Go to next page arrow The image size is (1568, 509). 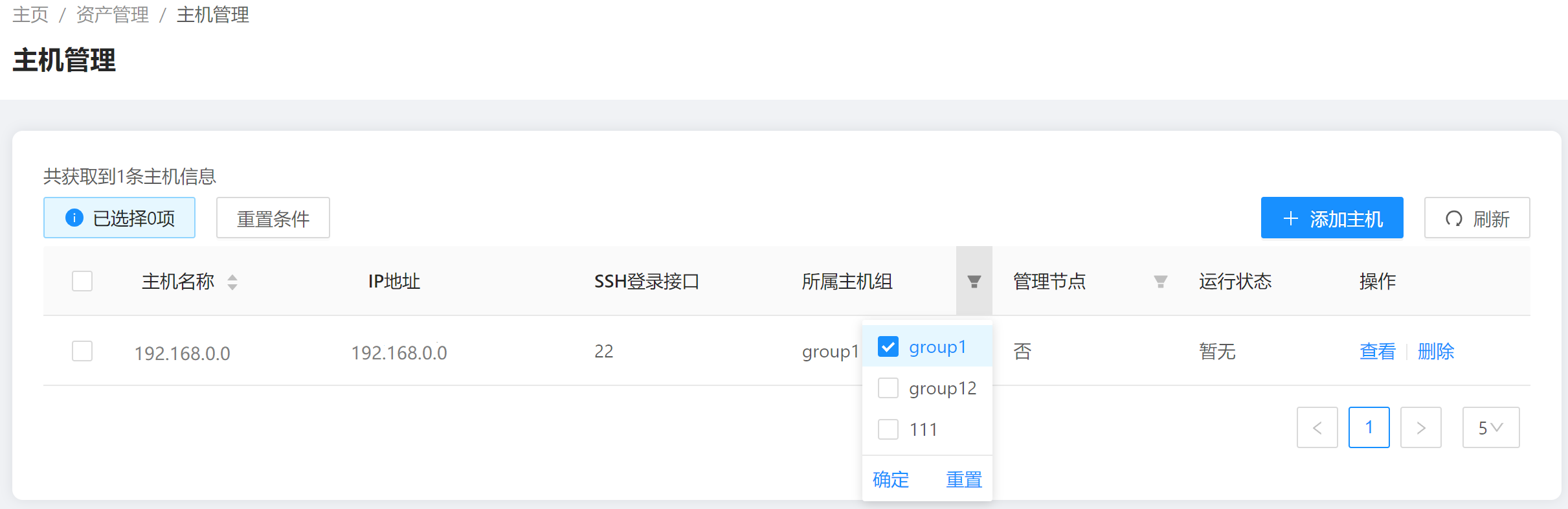pos(1420,427)
